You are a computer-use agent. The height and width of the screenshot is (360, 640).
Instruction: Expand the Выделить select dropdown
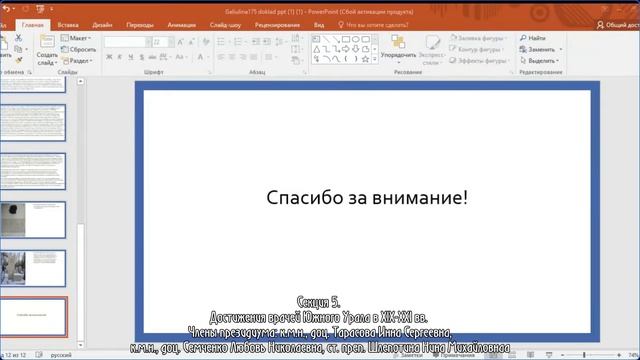click(x=540, y=61)
